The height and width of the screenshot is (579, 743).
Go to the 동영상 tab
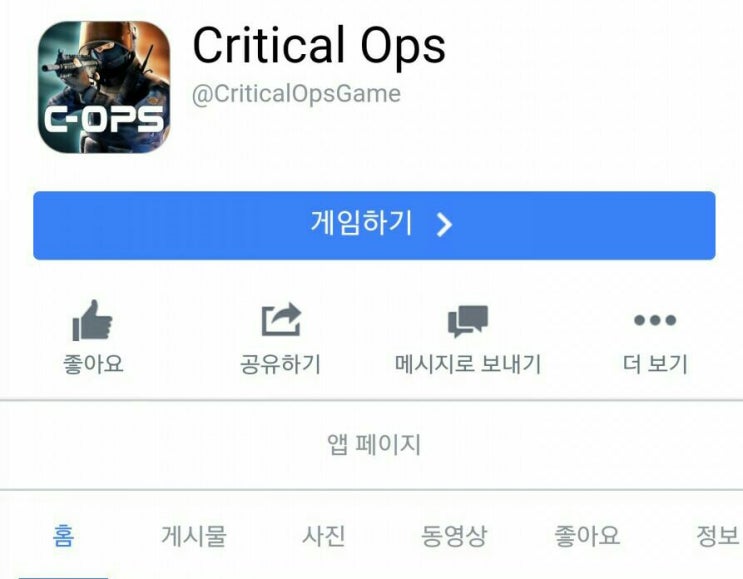(454, 536)
